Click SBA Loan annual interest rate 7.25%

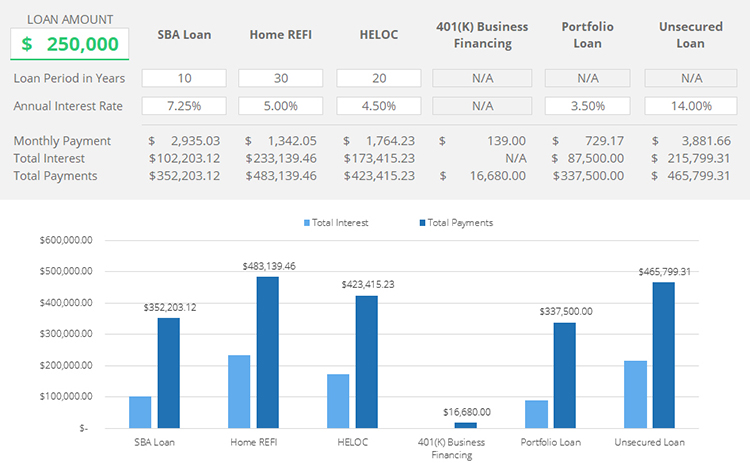tap(184, 105)
